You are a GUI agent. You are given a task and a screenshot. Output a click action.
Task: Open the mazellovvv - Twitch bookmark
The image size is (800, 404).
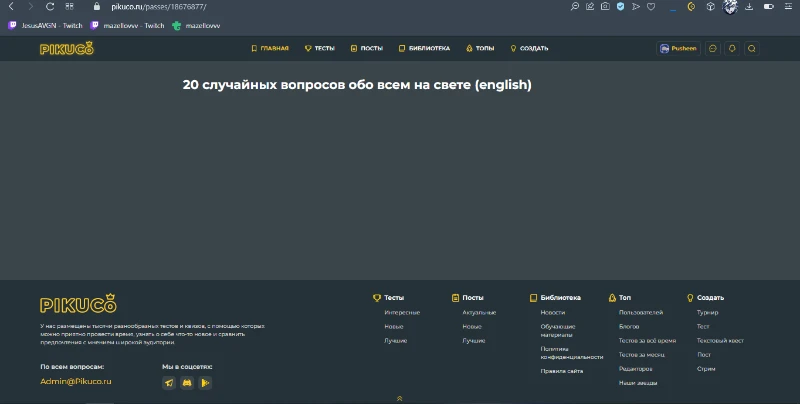(127, 26)
